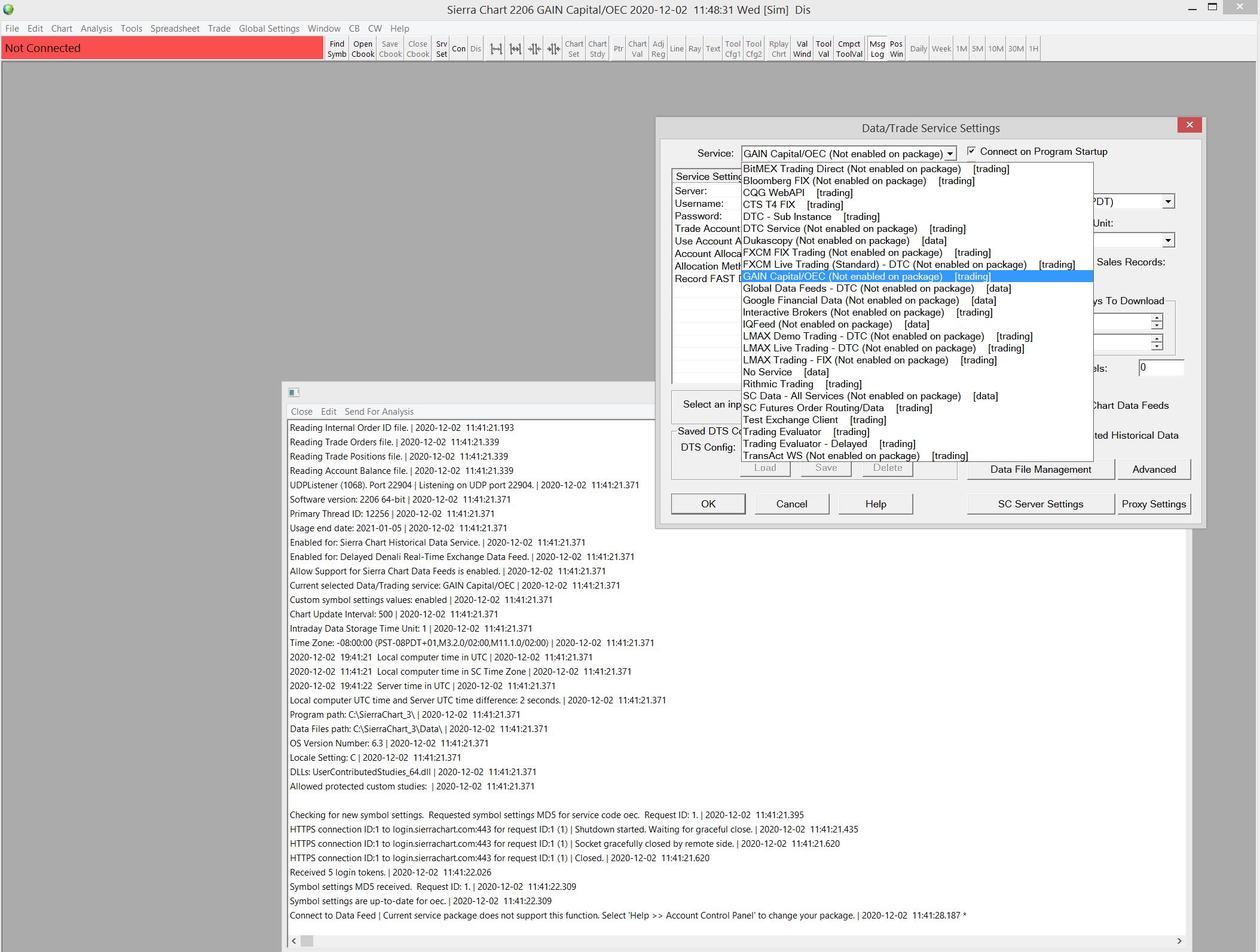Open Val Wind from the toolbar
Image resolution: width=1260 pixels, height=952 pixels.
click(802, 48)
